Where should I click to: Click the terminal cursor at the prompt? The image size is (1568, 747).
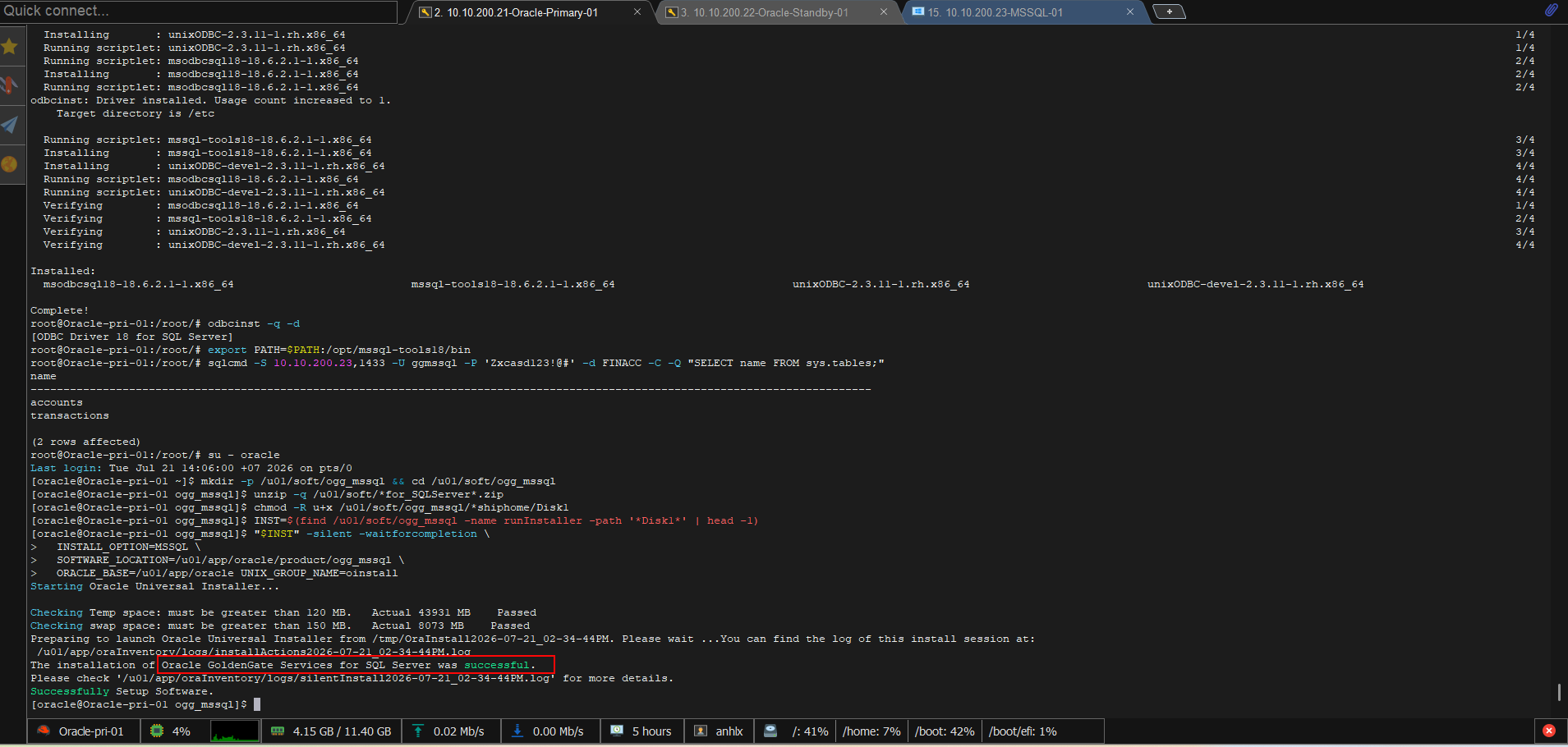point(257,704)
